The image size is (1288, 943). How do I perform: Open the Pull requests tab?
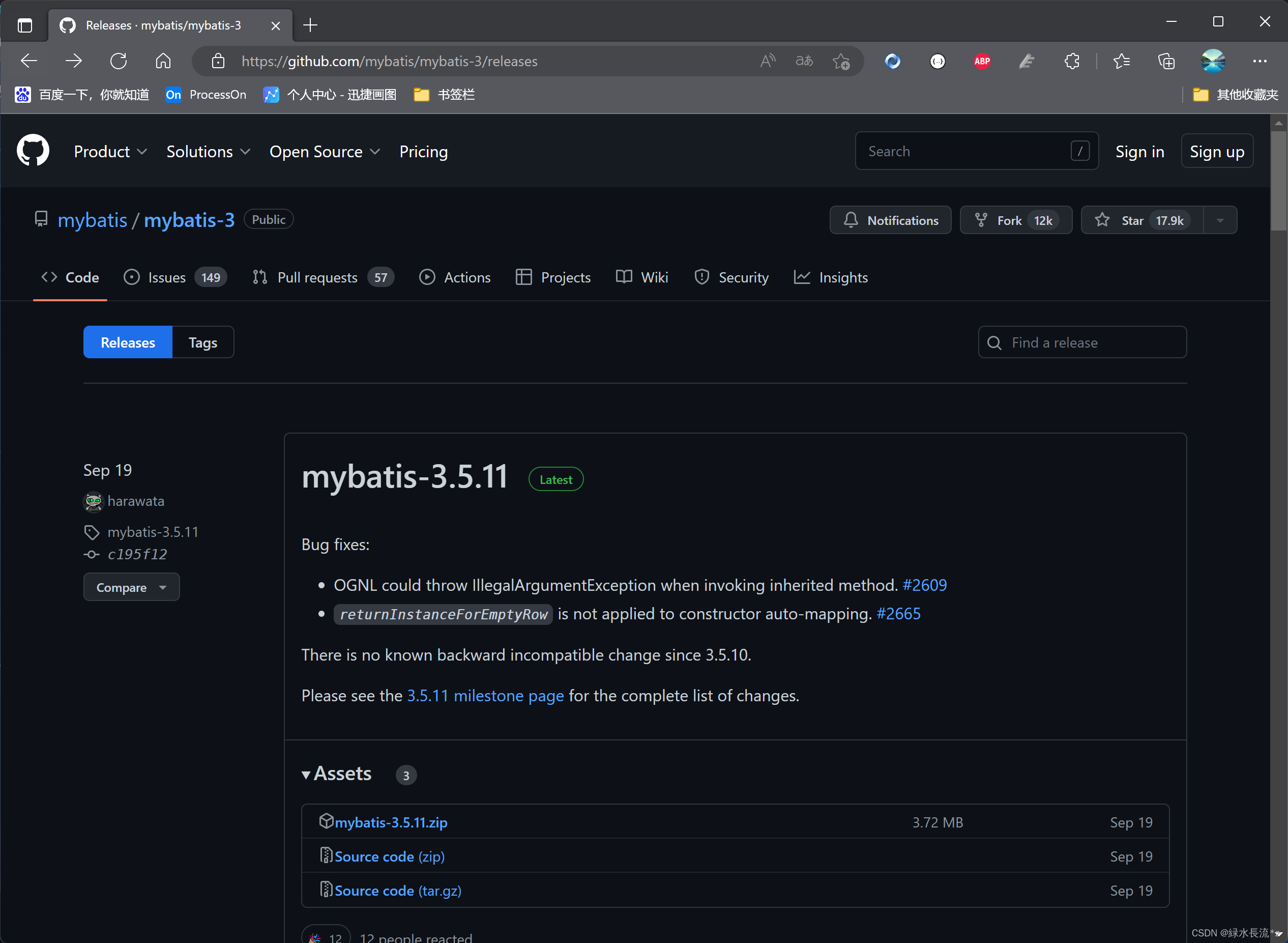coord(323,277)
